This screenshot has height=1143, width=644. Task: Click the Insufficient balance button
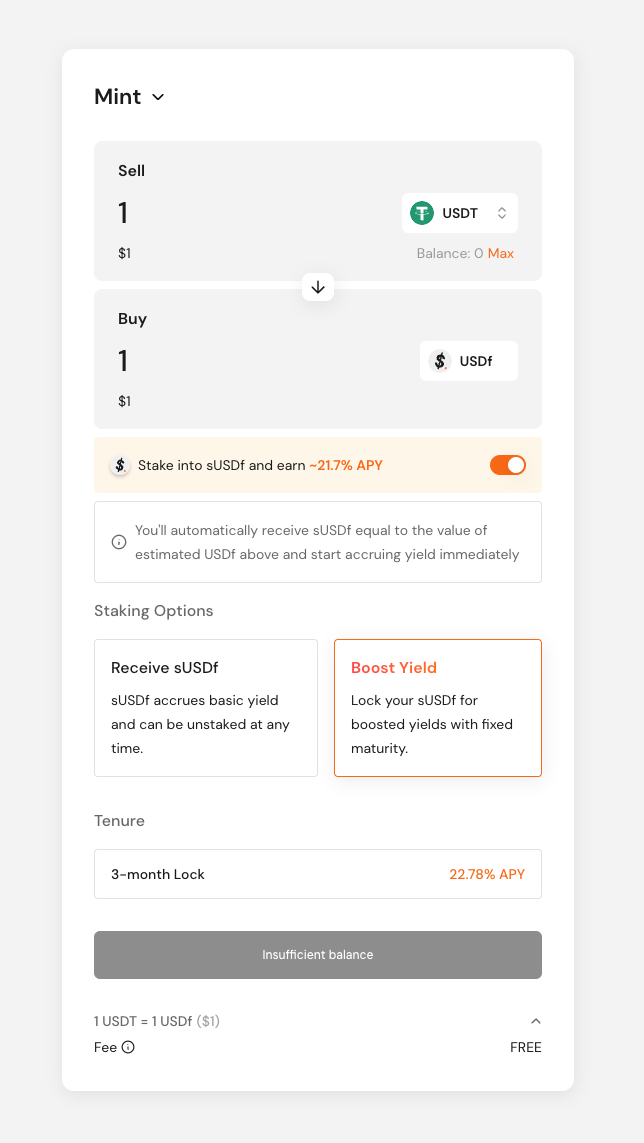pos(318,955)
